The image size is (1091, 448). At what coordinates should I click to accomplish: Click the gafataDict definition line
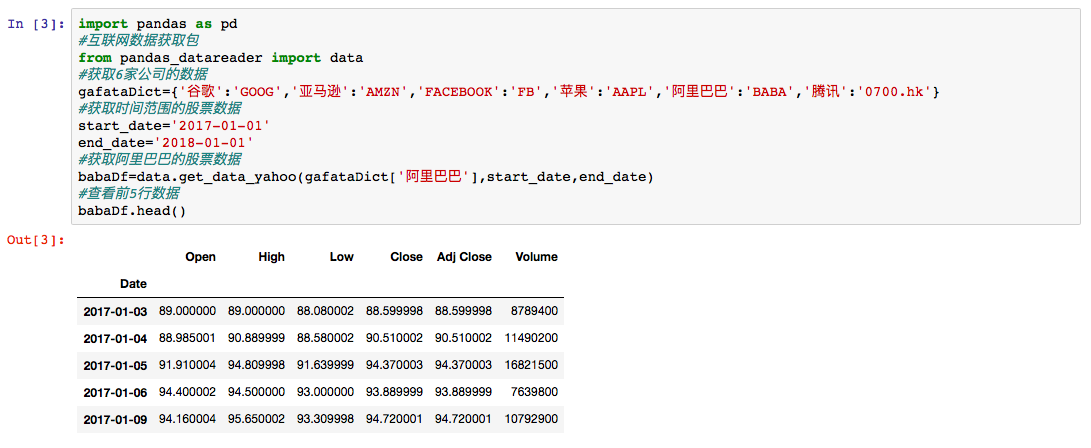509,92
